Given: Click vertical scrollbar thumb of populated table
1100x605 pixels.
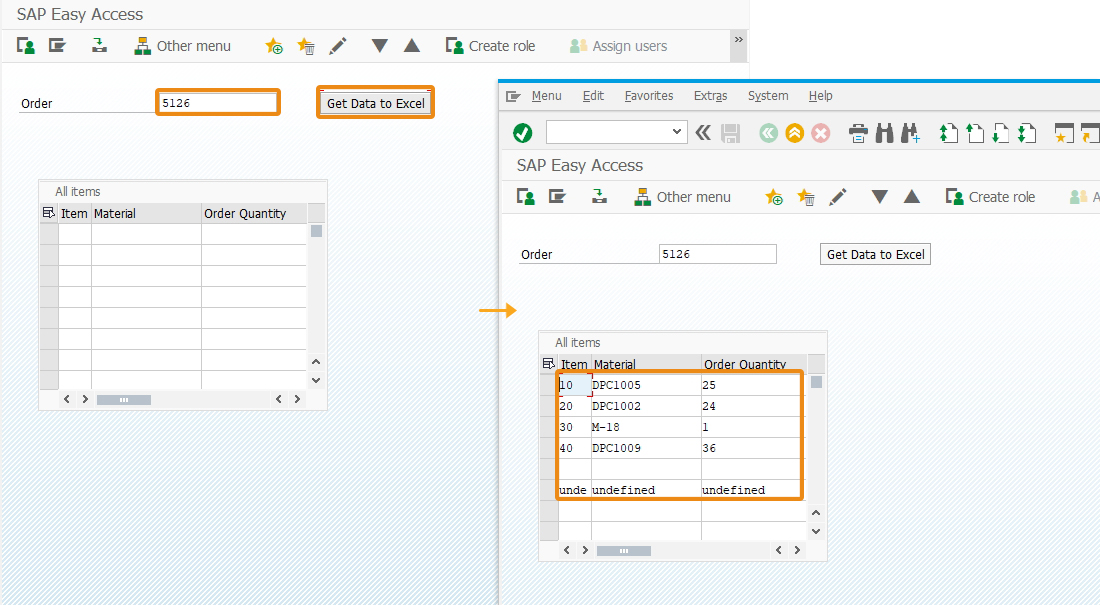Looking at the screenshot, I should pyautogui.click(x=817, y=382).
